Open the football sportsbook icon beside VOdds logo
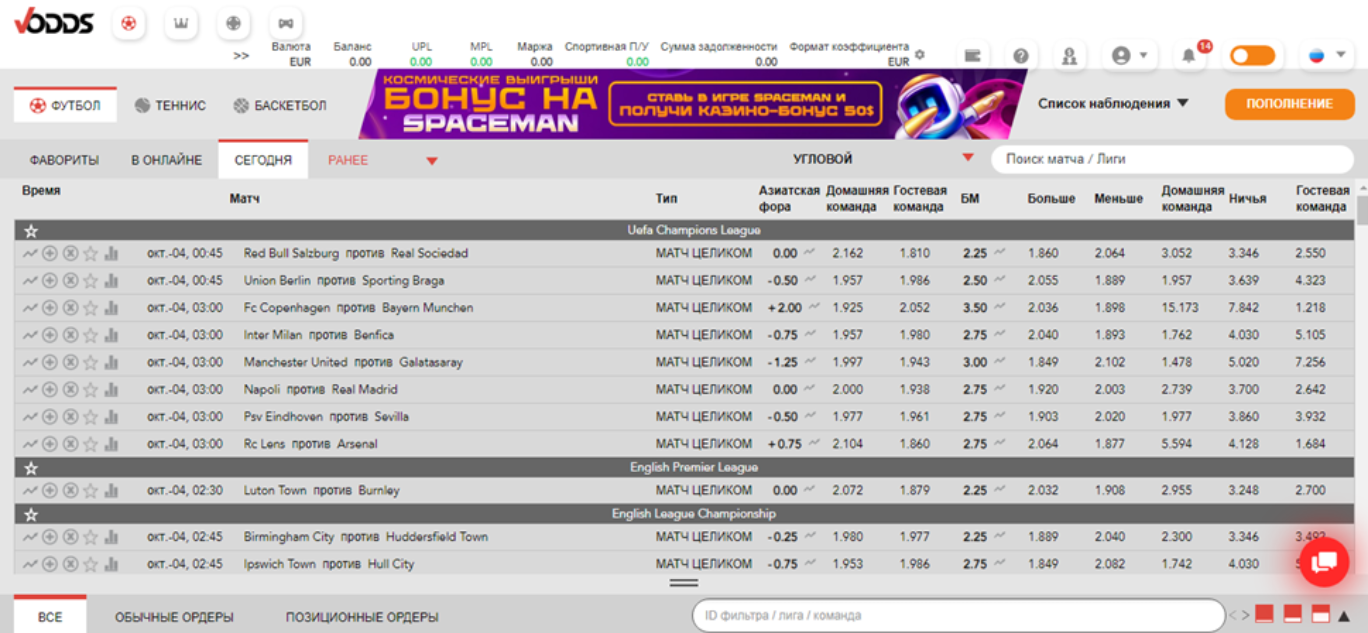1368x633 pixels. click(x=128, y=23)
